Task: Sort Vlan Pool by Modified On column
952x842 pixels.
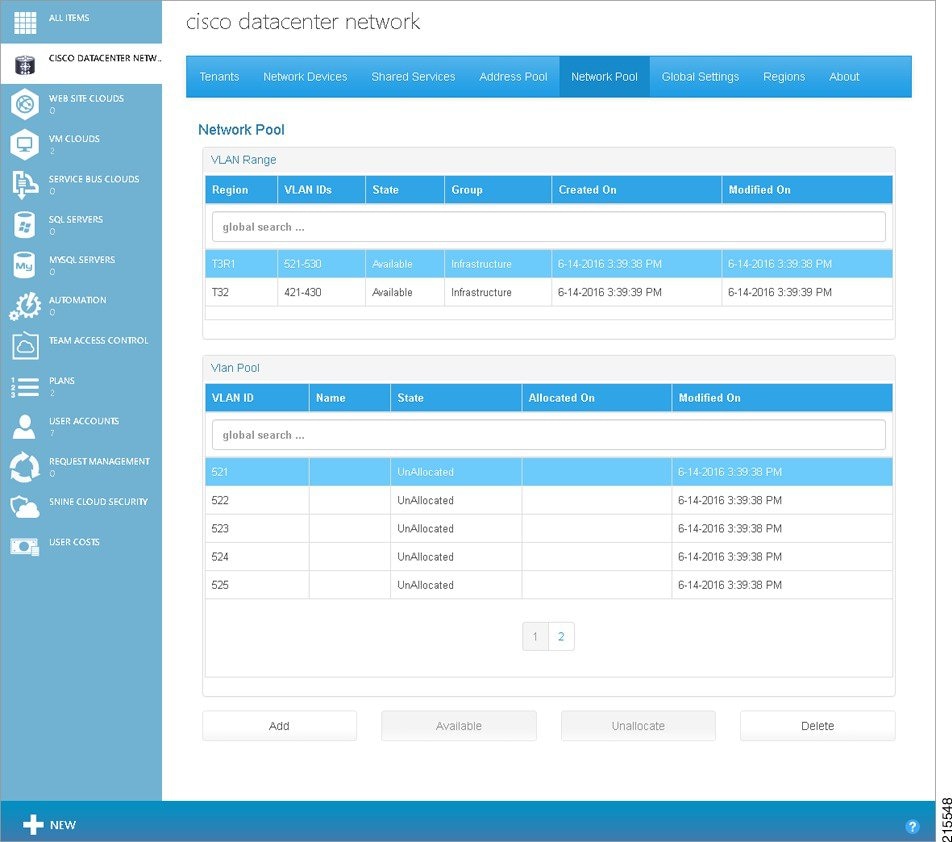Action: [x=782, y=398]
